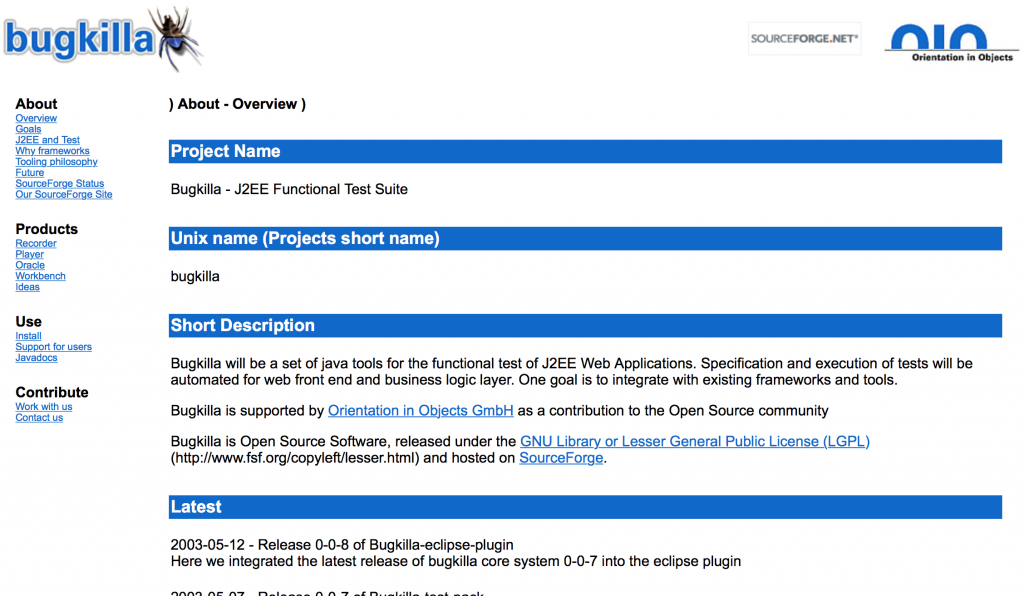Click the Work with us link
The height and width of the screenshot is (596, 1024).
(x=44, y=407)
